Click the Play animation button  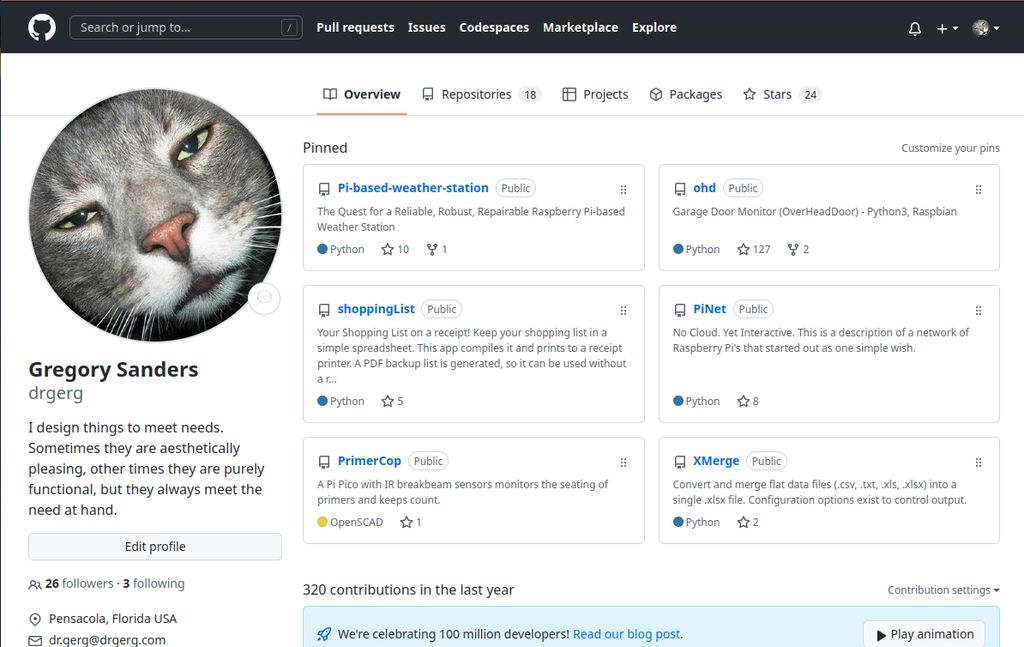924,634
